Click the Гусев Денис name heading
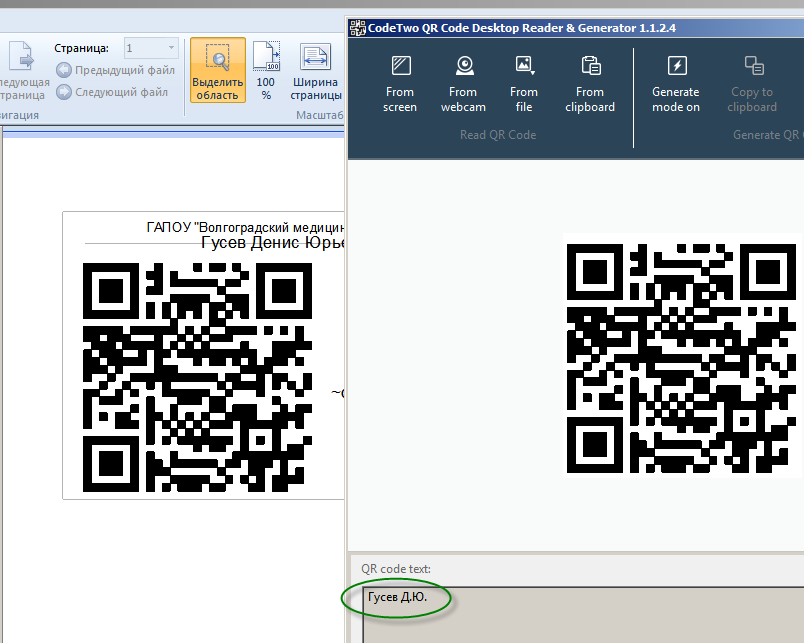The width and height of the screenshot is (804, 643). pos(272,243)
